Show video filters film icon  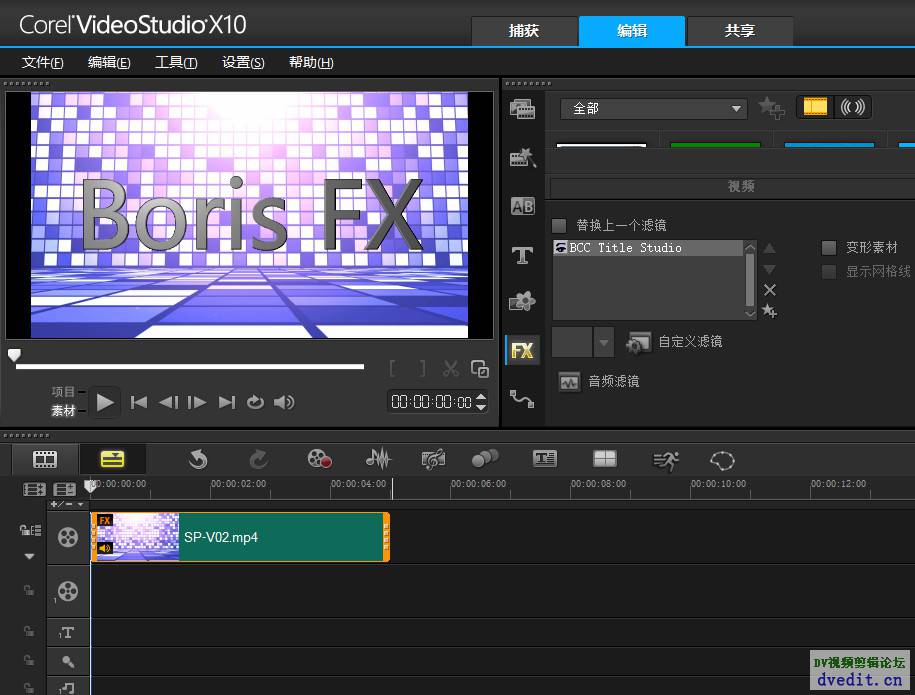point(815,107)
